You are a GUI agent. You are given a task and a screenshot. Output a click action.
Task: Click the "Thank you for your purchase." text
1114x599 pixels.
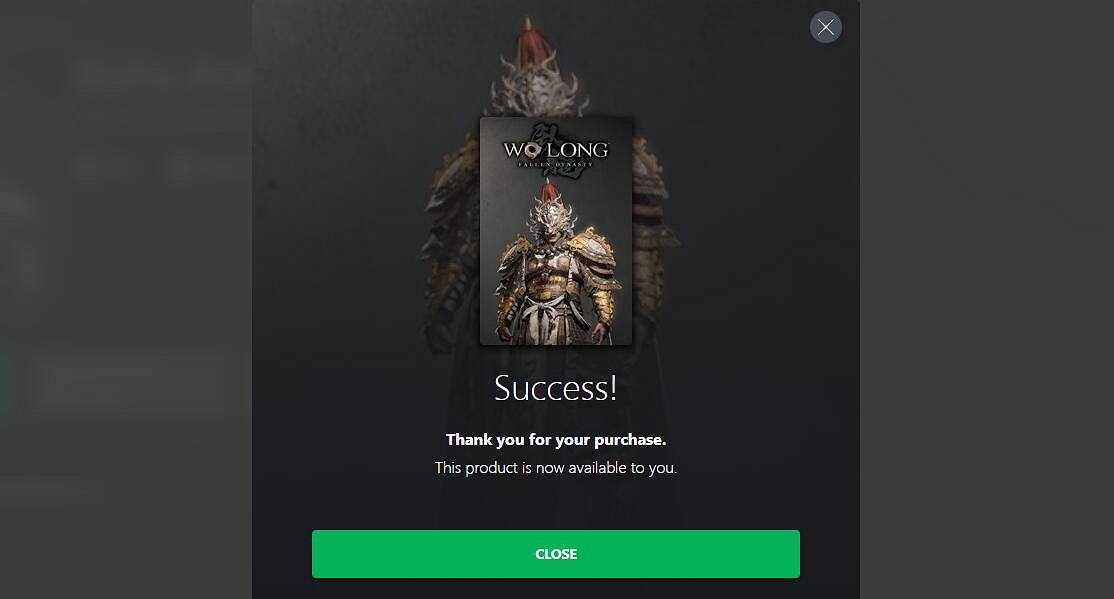pos(556,440)
